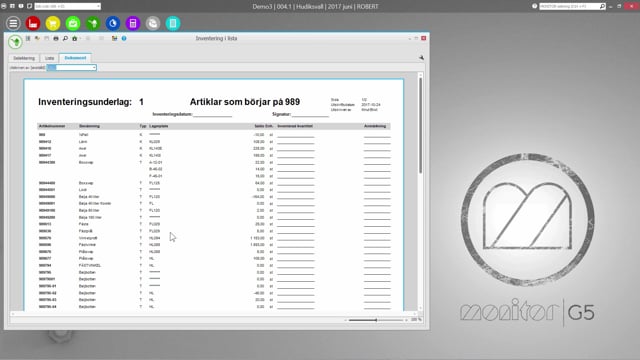This screenshot has width=640, height=360.
Task: Adjust the zoom slider at window bottom
Action: click(x=376, y=320)
